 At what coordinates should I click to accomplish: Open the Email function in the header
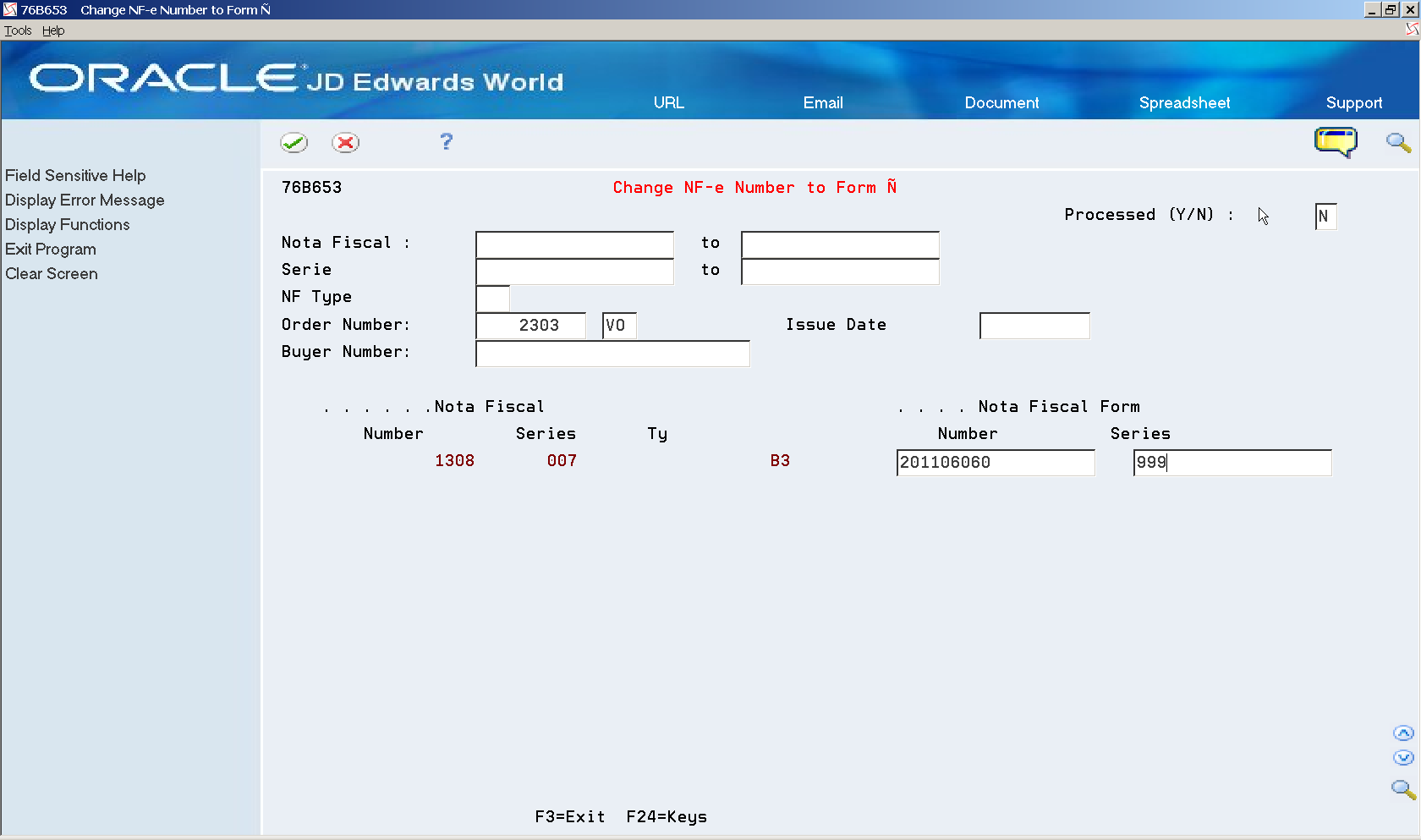(822, 102)
